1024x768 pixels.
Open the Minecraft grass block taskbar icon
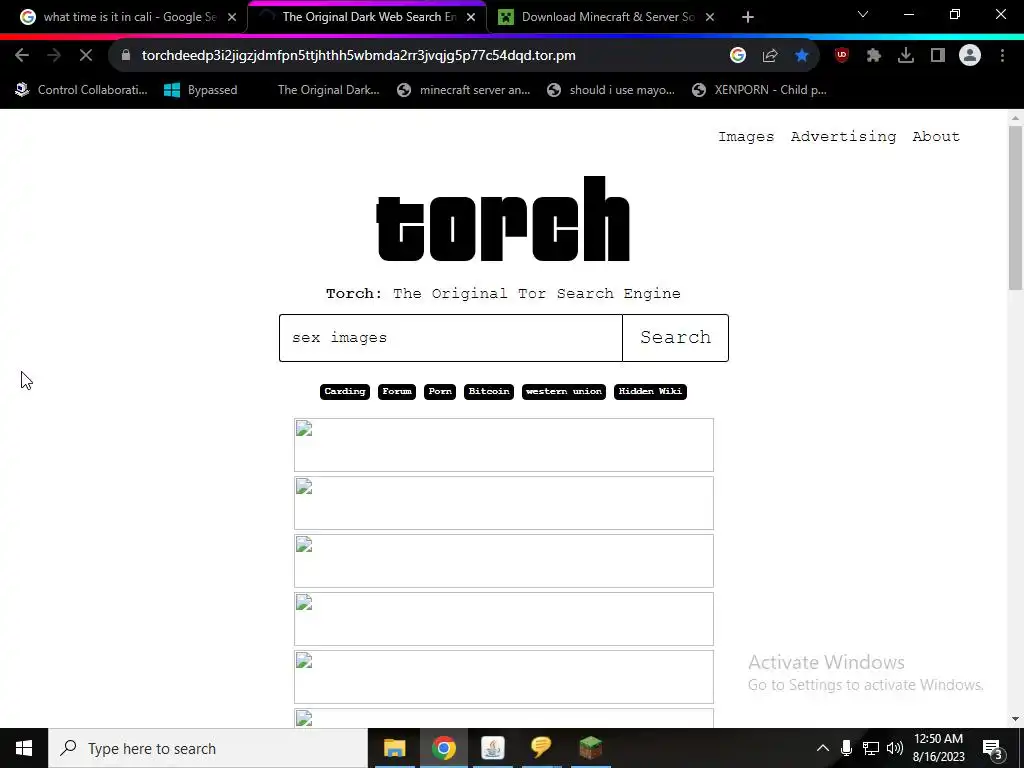point(590,748)
